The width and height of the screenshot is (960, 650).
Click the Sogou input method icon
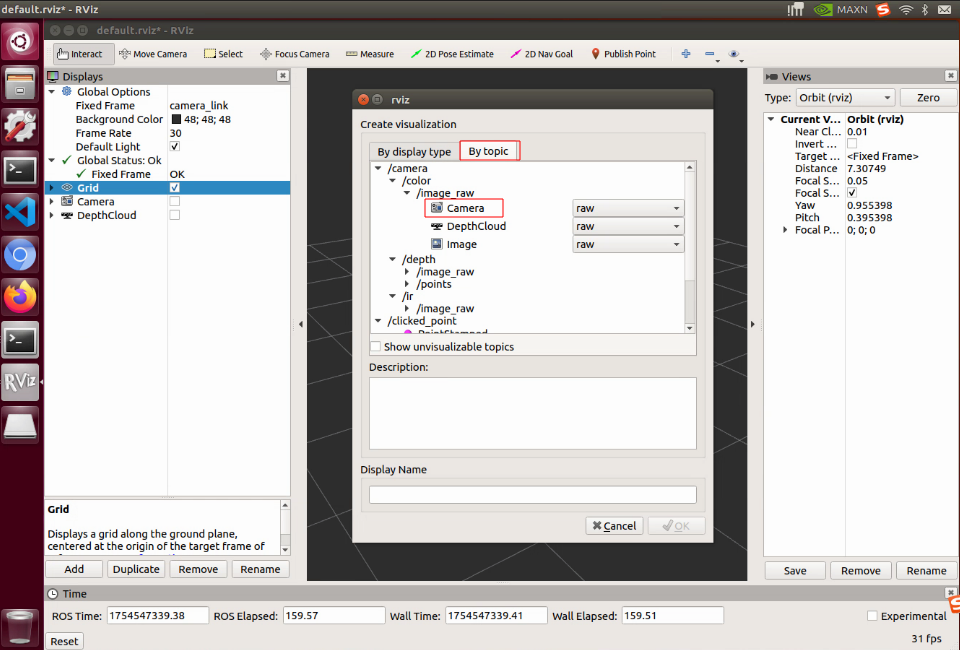tap(883, 9)
